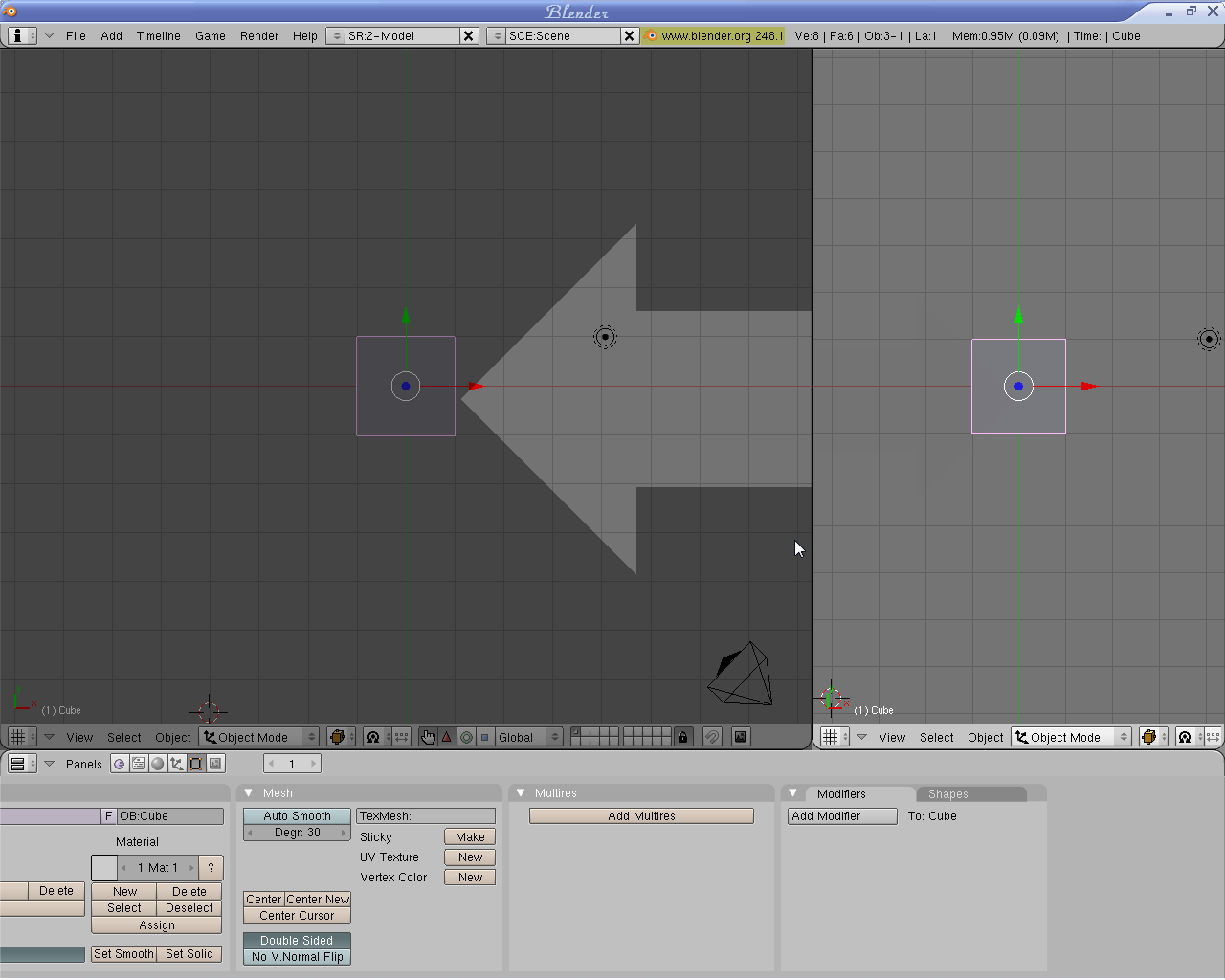The width and height of the screenshot is (1225, 980).
Task: Open the Shading (sphere) buttons context
Action: (158, 764)
